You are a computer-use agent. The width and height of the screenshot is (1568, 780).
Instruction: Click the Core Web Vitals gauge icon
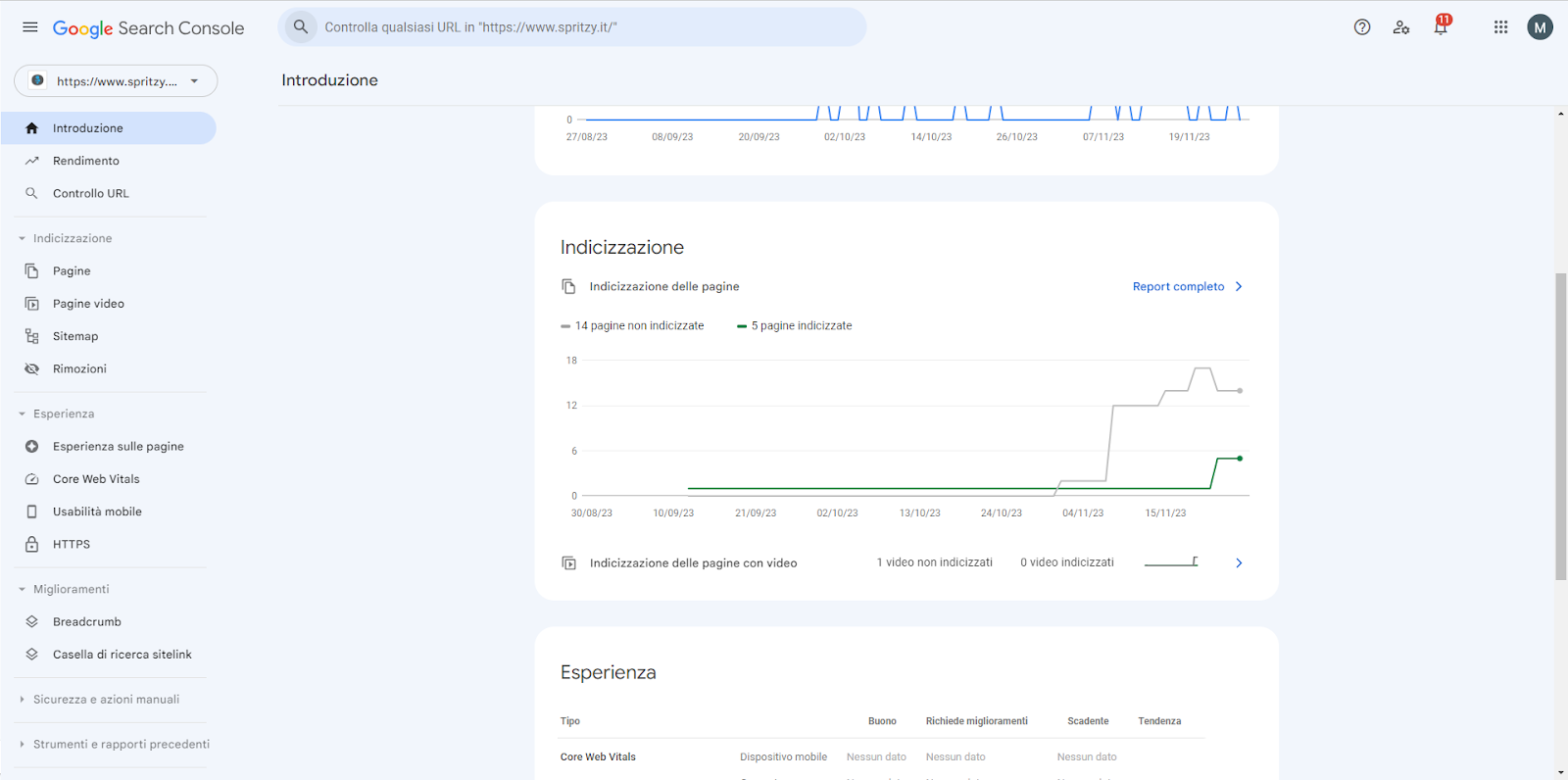pos(31,479)
